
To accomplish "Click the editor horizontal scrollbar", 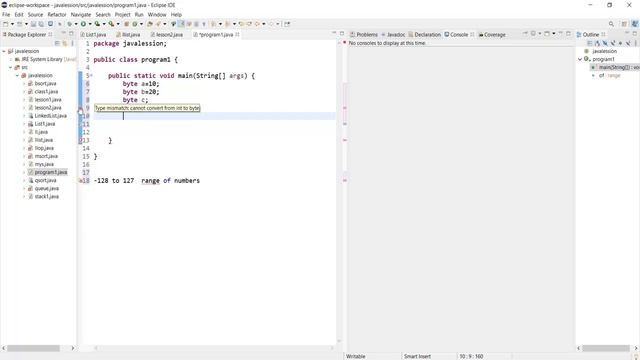I will [213, 348].
